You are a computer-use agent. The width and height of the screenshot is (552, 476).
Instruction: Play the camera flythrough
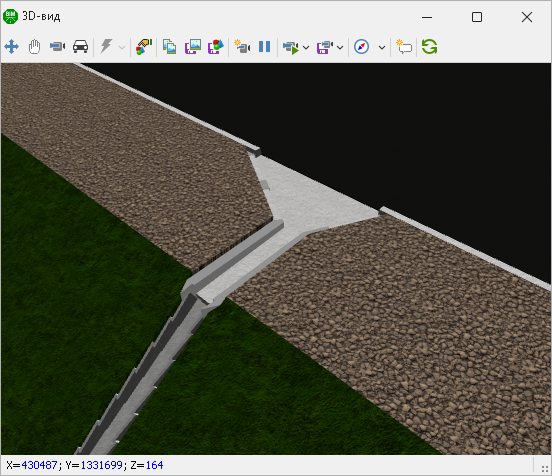point(291,47)
